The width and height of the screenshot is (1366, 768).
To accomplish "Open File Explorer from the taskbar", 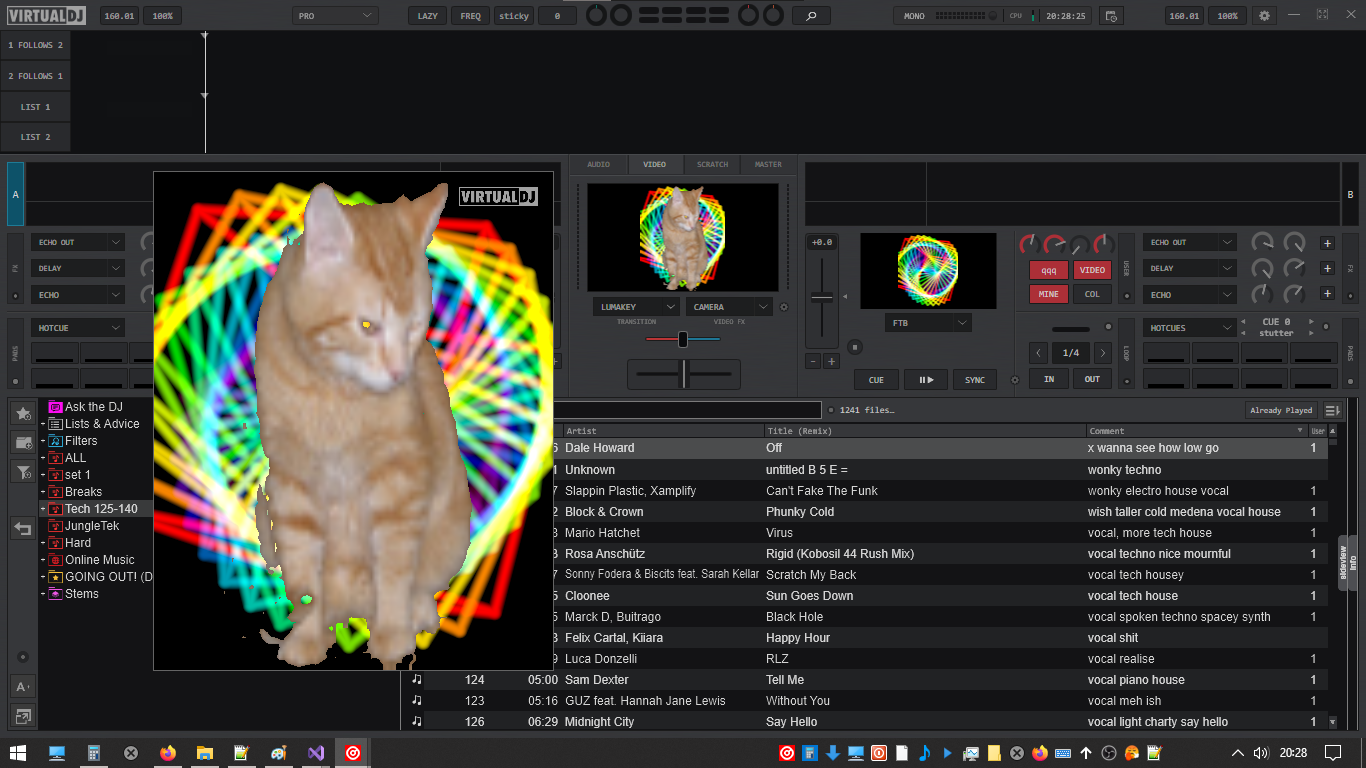I will 204,753.
